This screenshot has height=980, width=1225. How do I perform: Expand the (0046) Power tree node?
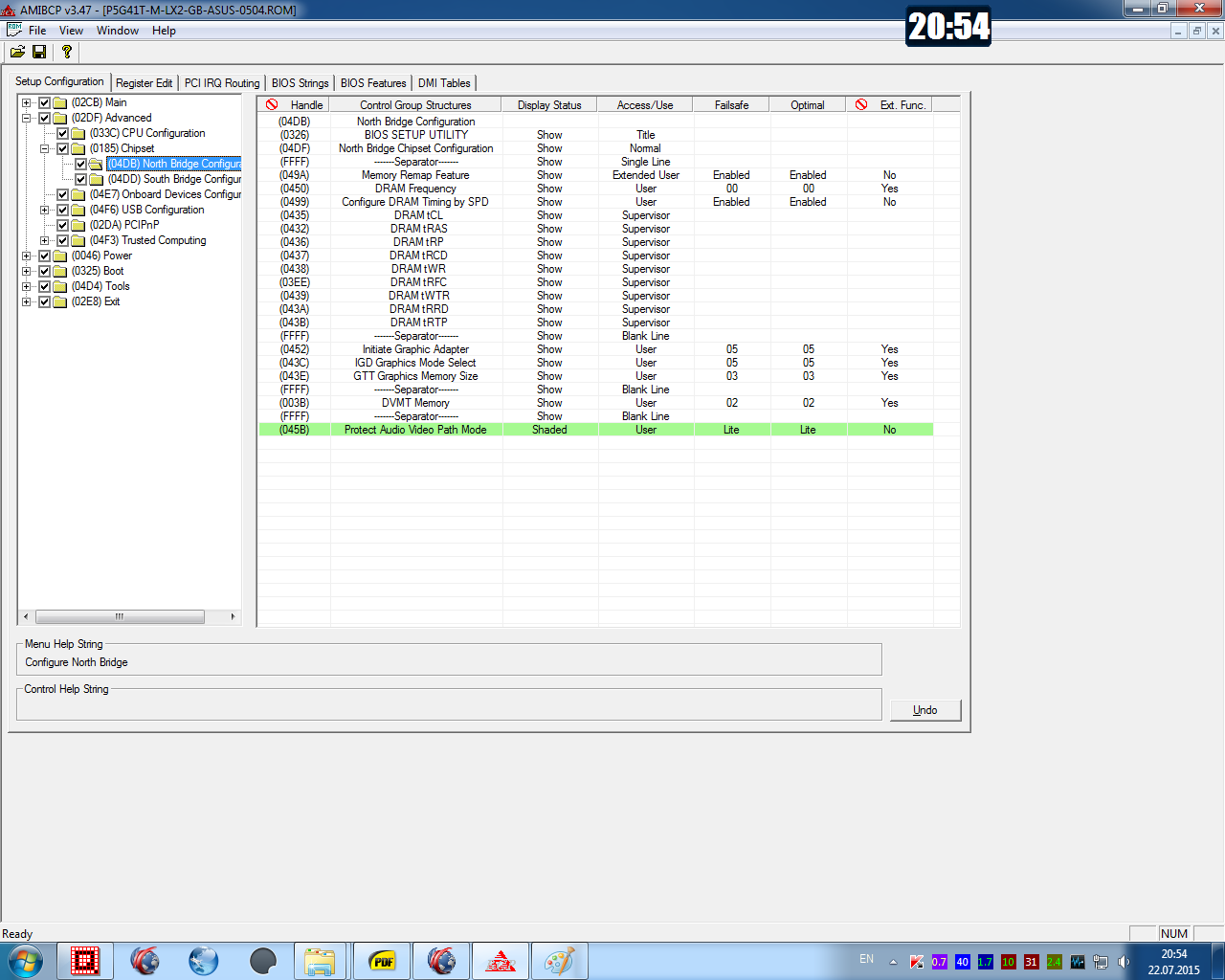tap(27, 256)
